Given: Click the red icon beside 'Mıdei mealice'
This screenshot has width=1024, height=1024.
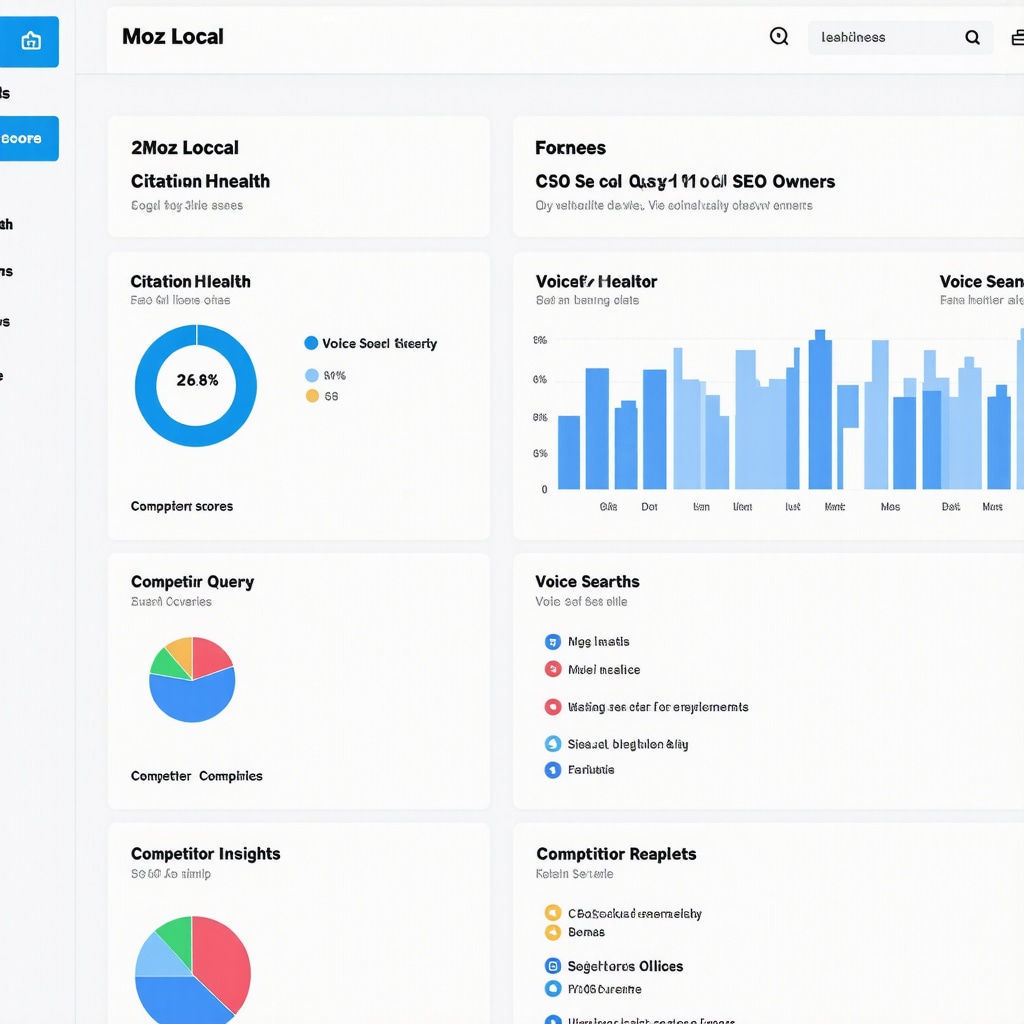Looking at the screenshot, I should pos(552,669).
